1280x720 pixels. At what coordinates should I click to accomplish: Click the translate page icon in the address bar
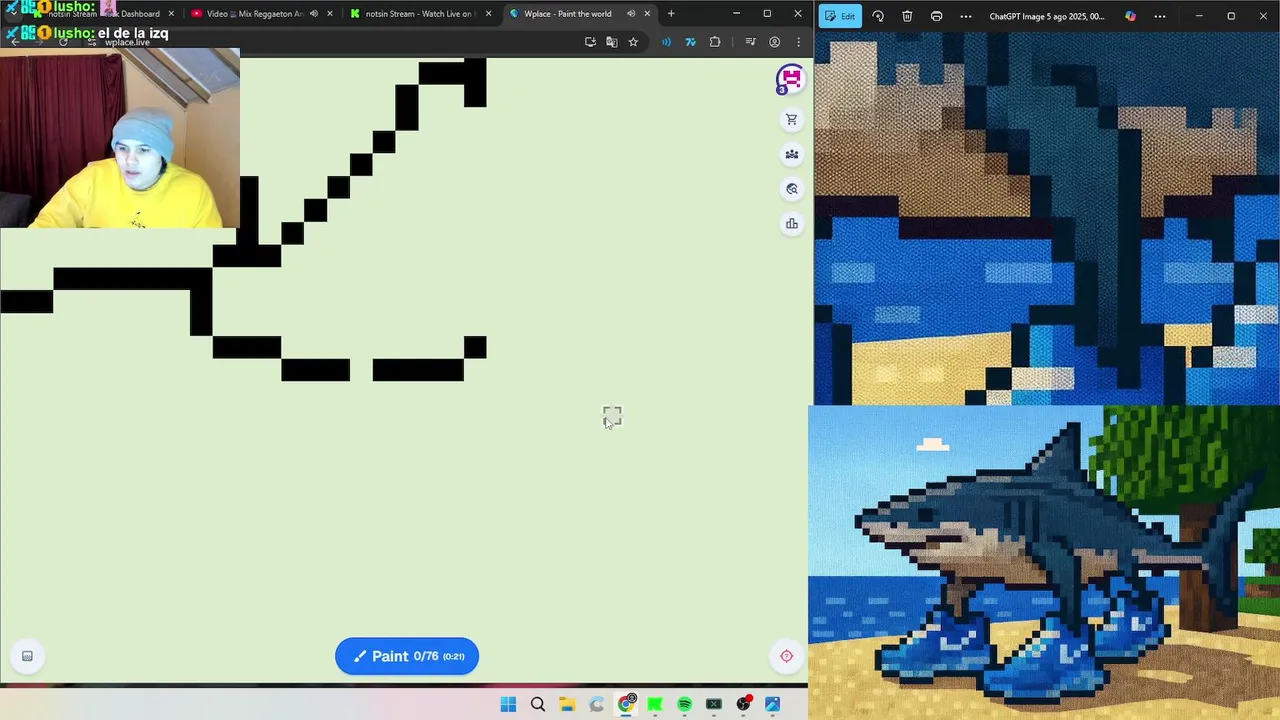[611, 42]
